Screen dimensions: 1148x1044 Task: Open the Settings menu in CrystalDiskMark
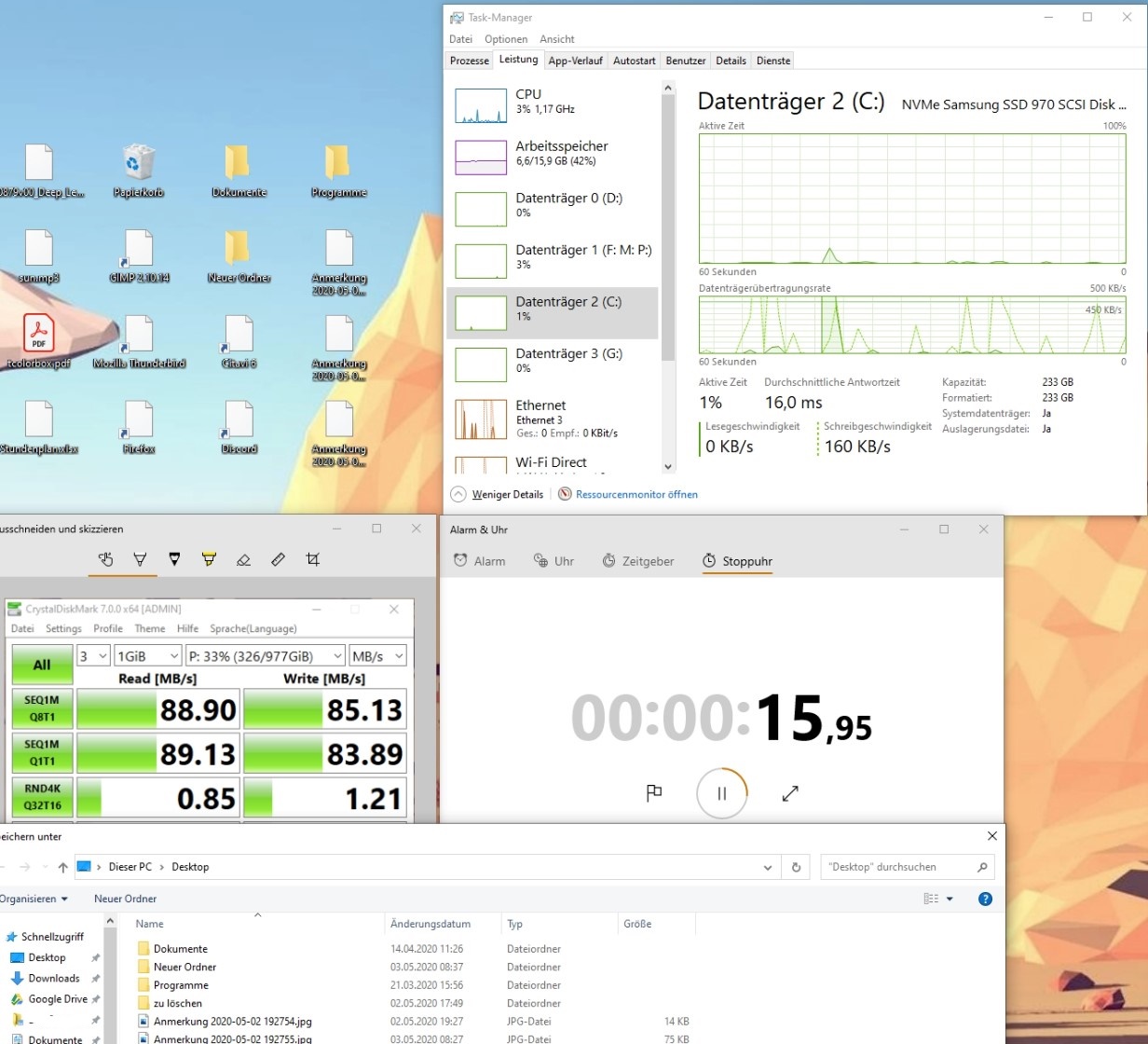63,628
